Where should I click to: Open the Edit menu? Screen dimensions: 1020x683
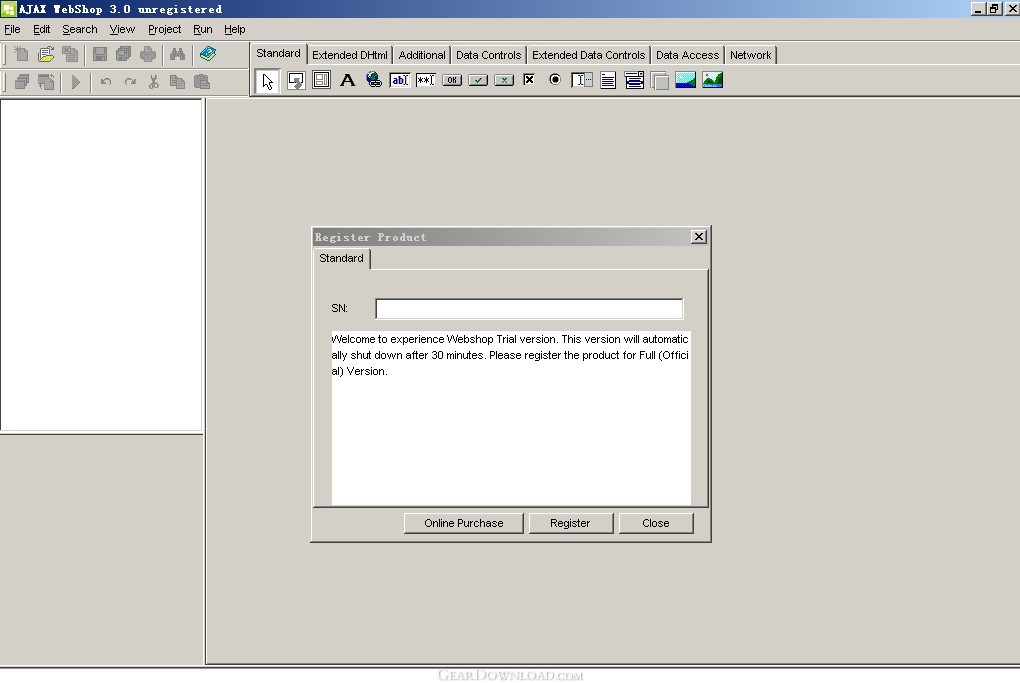[42, 29]
